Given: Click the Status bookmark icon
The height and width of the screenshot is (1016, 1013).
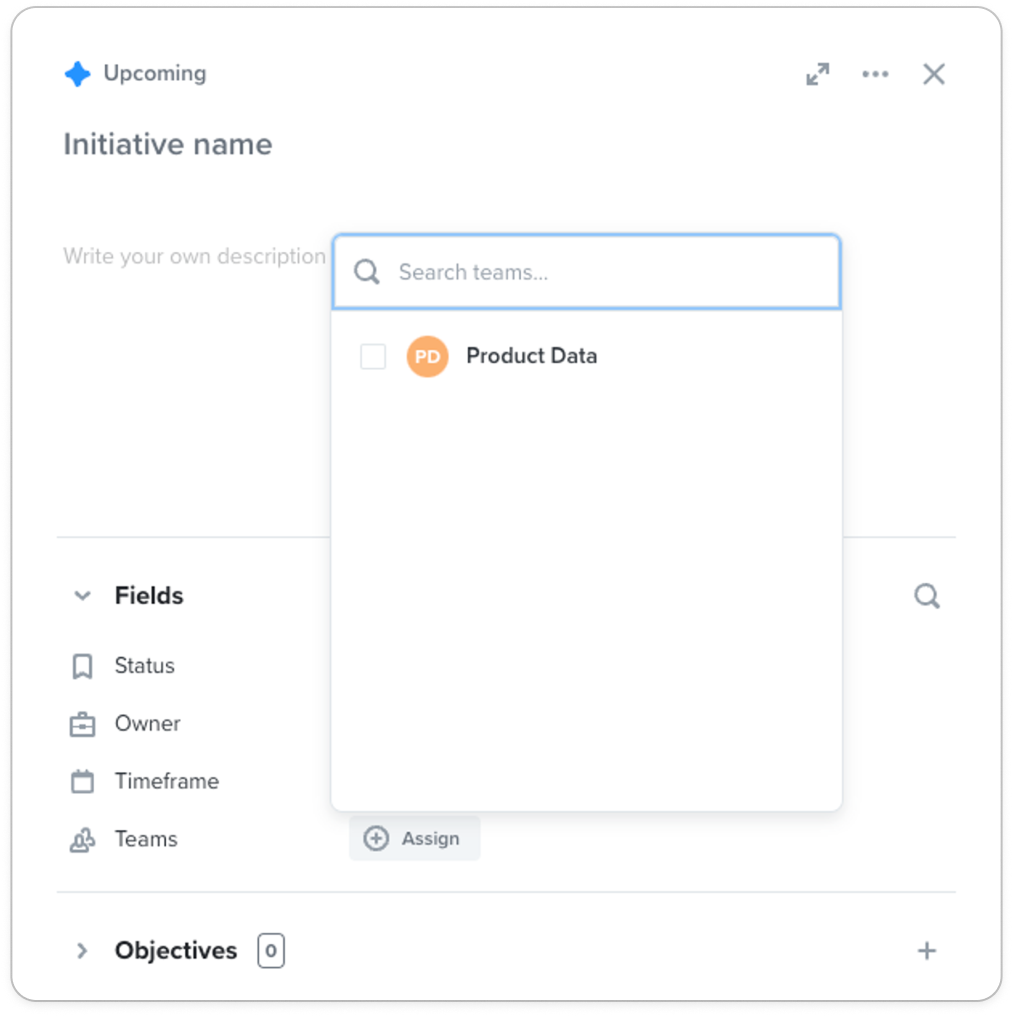Looking at the screenshot, I should (x=82, y=666).
